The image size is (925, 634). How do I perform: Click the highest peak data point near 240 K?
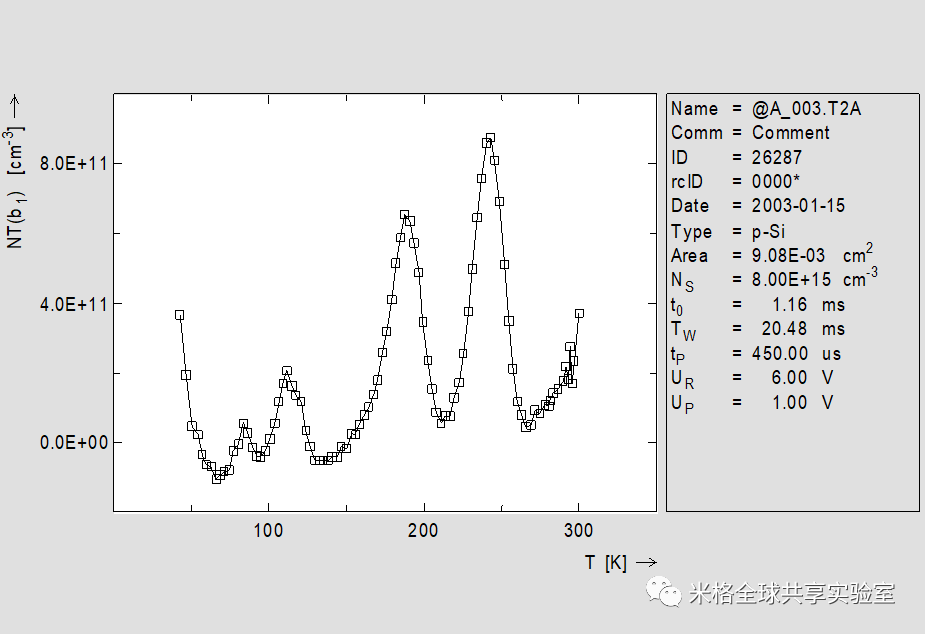point(490,138)
